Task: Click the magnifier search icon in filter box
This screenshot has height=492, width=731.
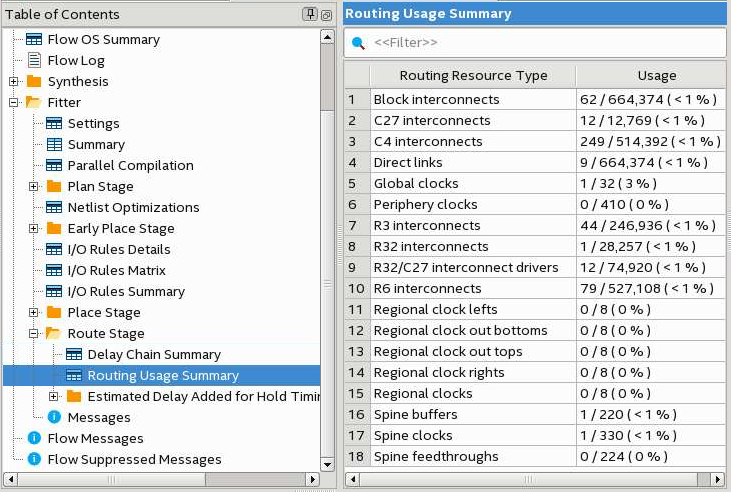Action: (358, 43)
